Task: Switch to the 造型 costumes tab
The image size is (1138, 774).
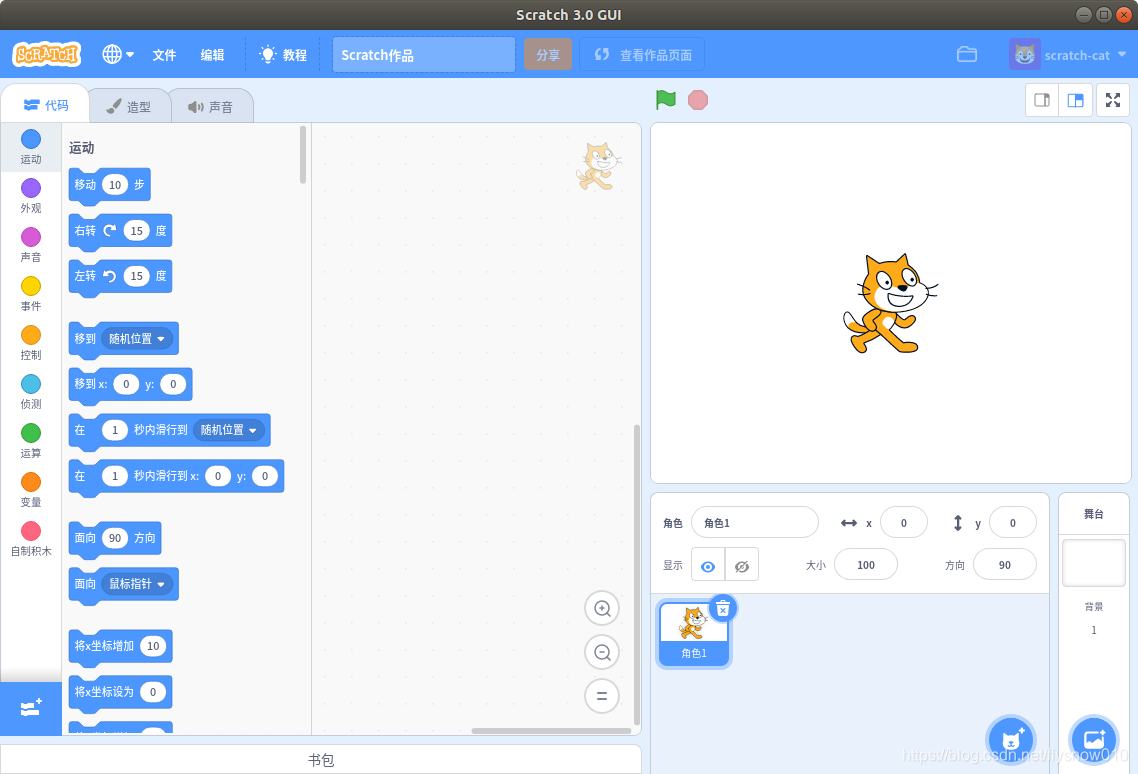Action: pyautogui.click(x=129, y=107)
